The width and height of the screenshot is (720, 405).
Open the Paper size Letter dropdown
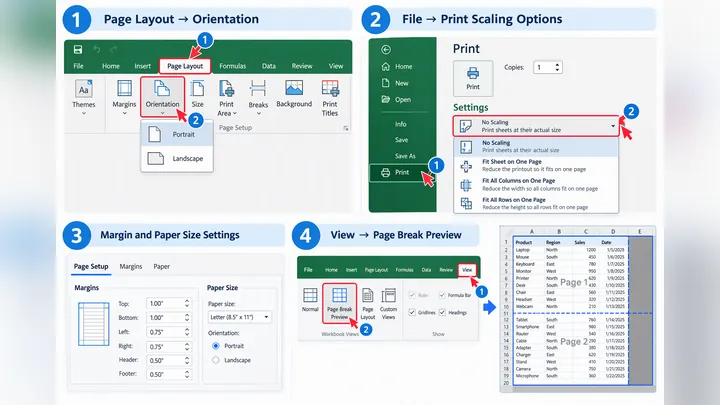[240, 317]
